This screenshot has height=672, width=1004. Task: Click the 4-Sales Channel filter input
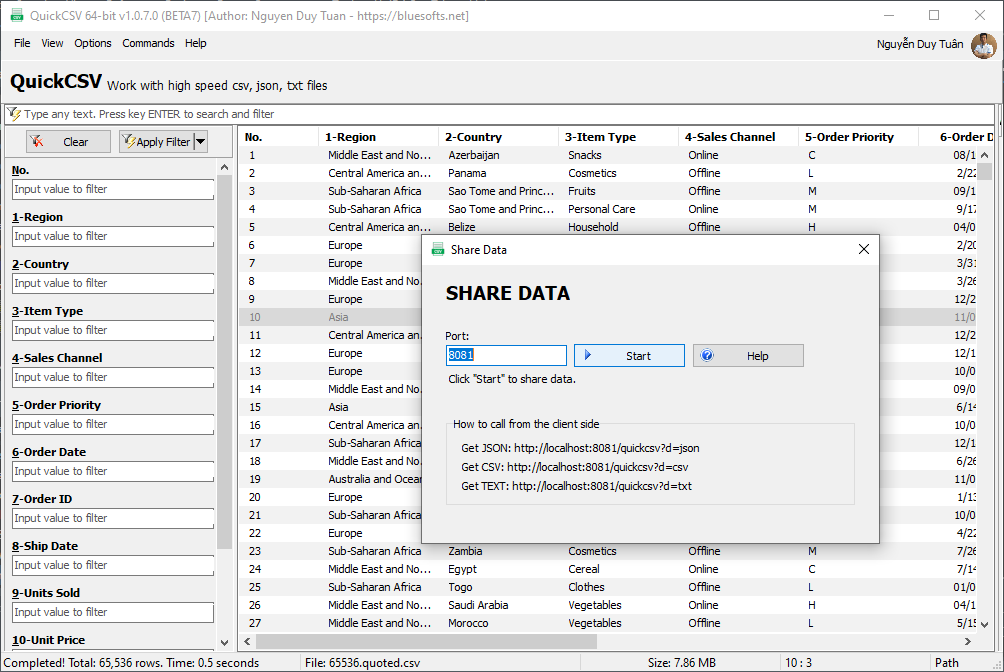[x=113, y=377]
